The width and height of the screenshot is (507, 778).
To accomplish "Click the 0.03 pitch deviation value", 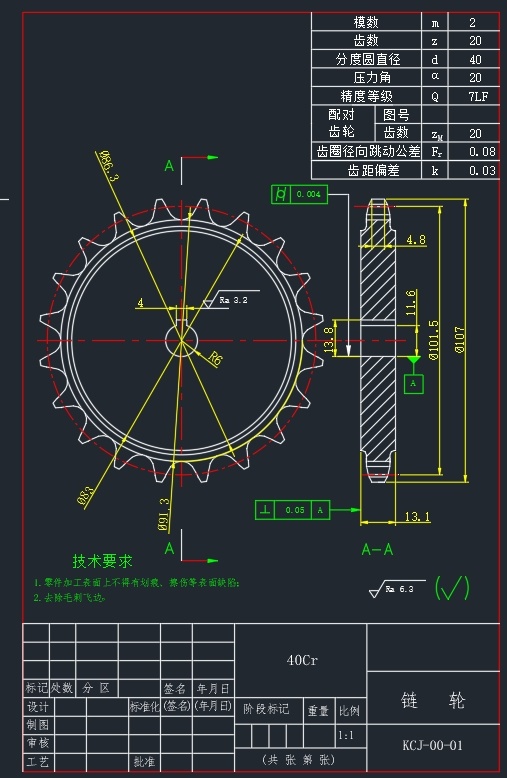I will coord(482,170).
